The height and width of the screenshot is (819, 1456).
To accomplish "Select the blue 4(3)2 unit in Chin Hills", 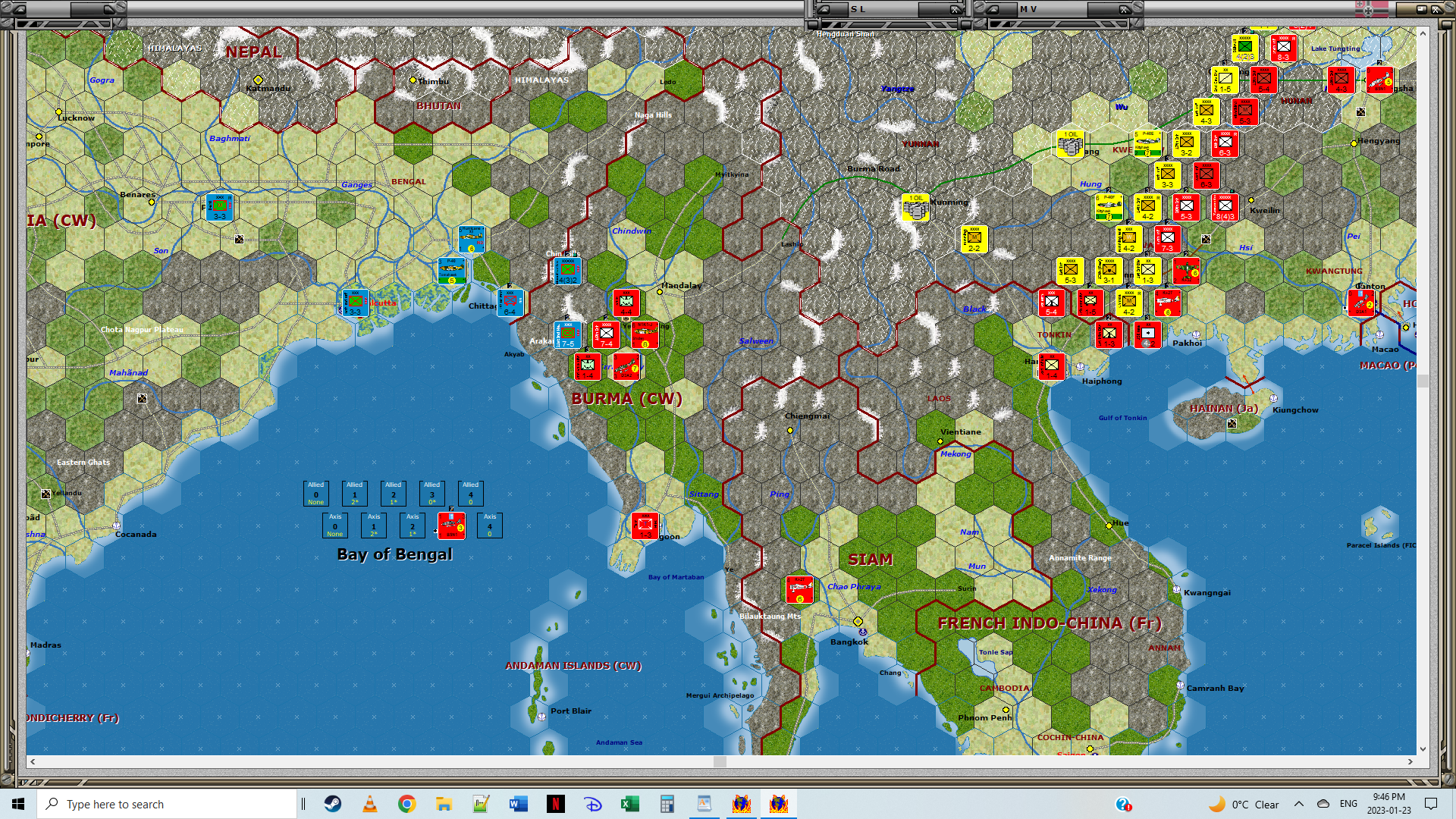I will (x=567, y=271).
